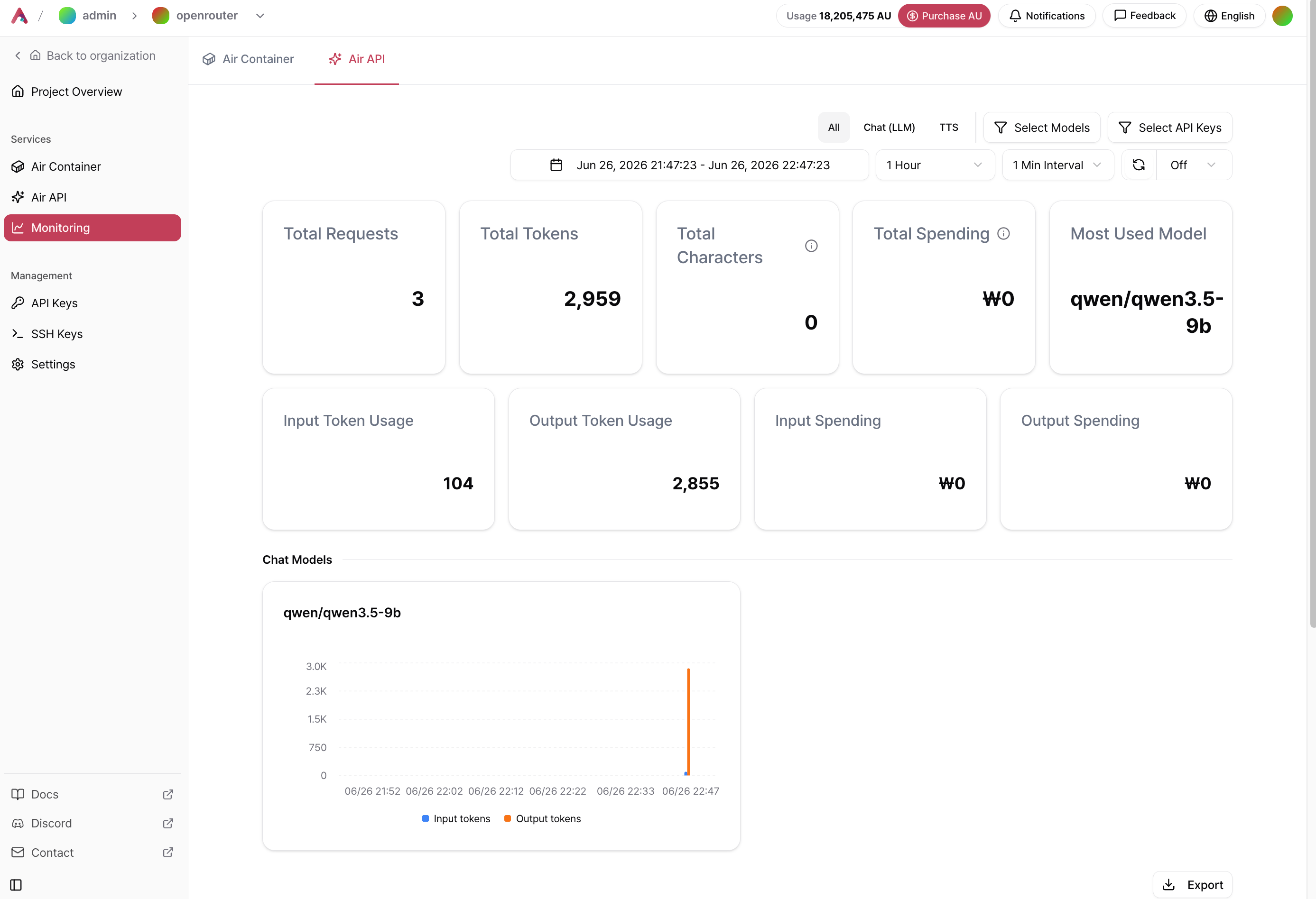Expand the auto-refresh Off dropdown
This screenshot has height=899, width=1316.
[x=1194, y=165]
